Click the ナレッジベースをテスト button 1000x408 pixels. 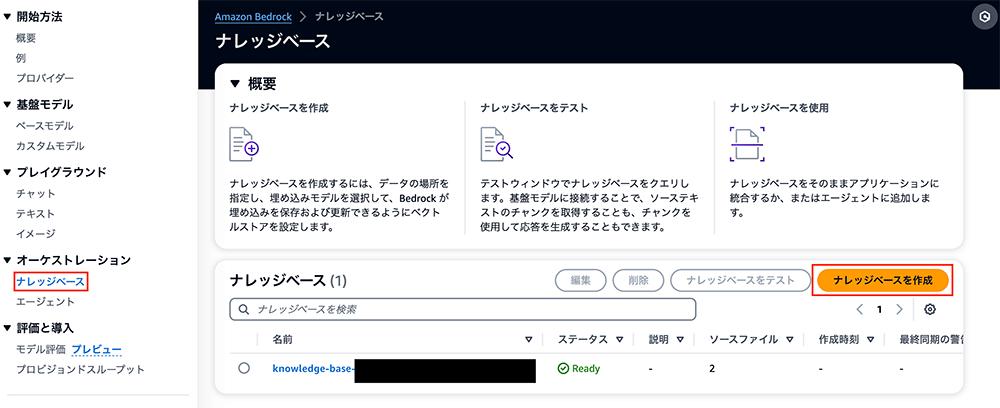740,280
